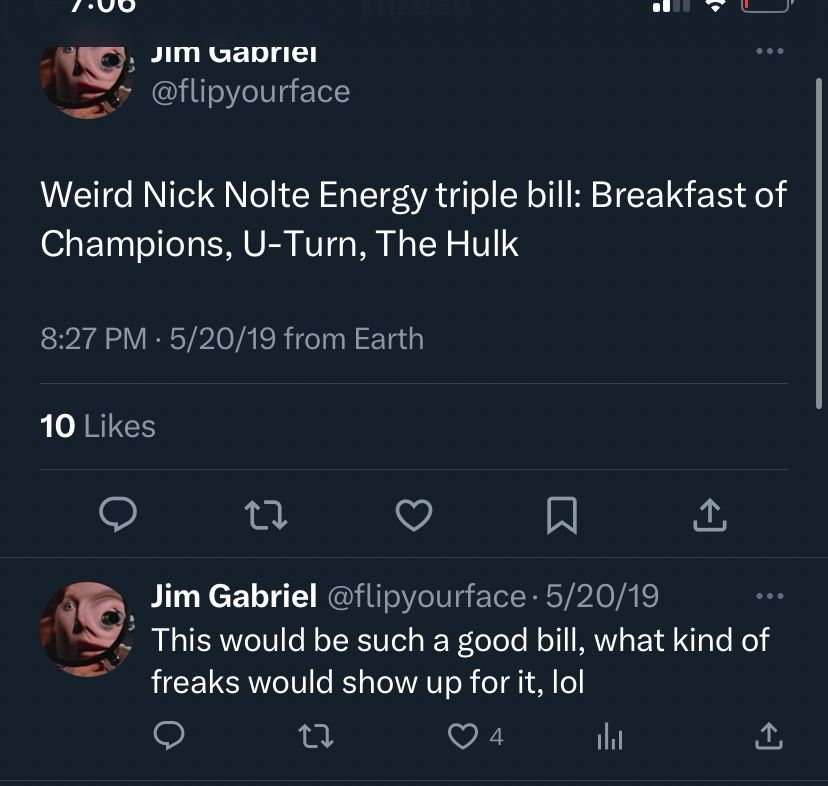Retweet the triple bill tweet
Screen dimensions: 828x786
tap(266, 516)
